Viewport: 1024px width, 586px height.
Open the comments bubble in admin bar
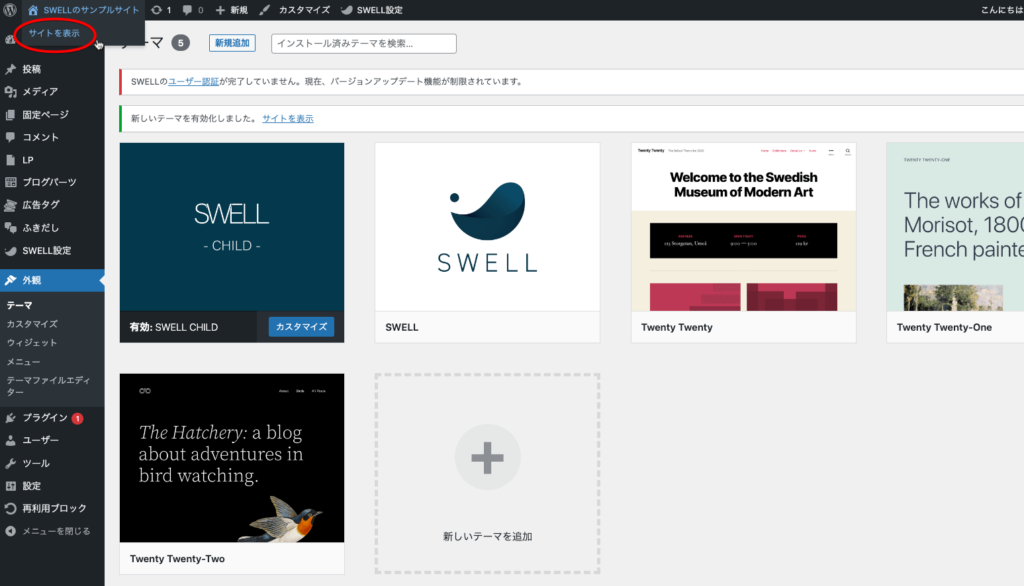coord(187,10)
